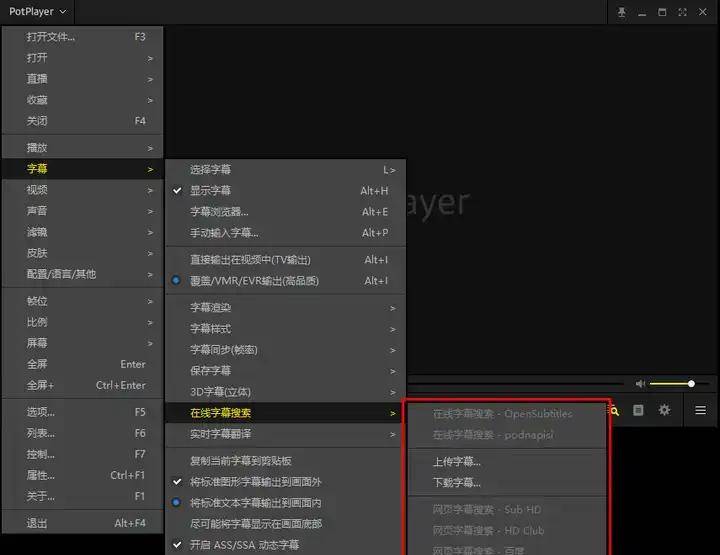Click 打开文件... menu item
This screenshot has height=555, width=720.
(x=83, y=37)
